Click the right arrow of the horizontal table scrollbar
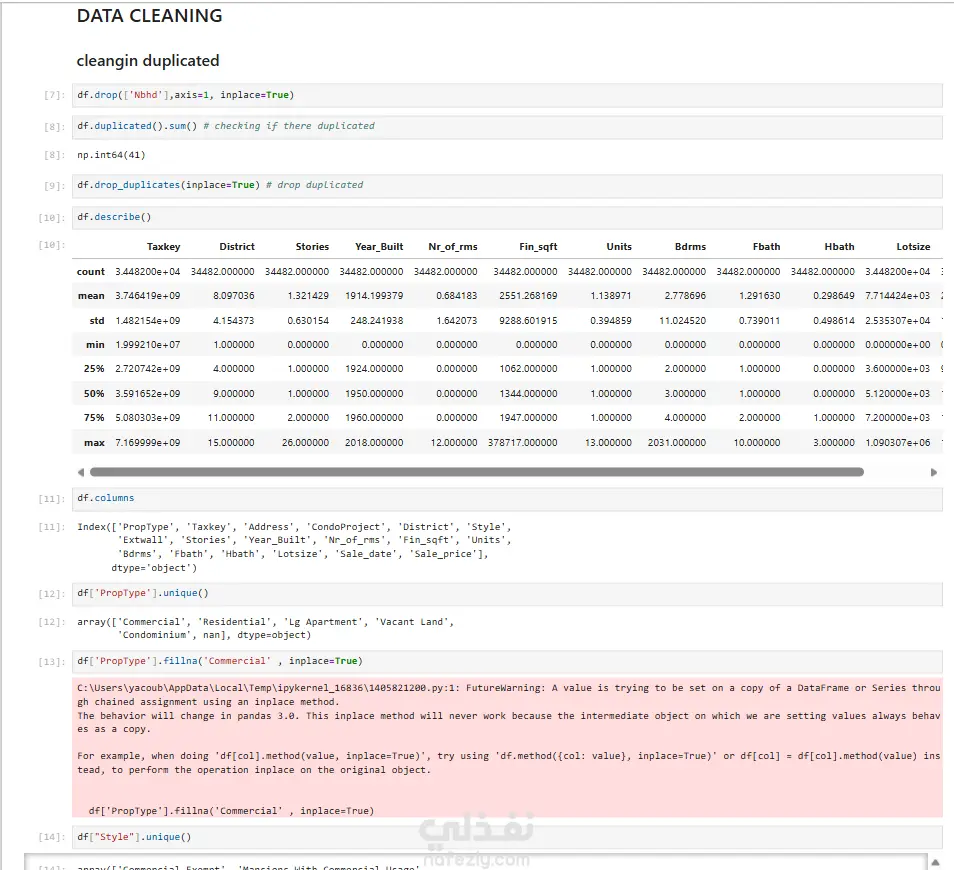 pos(934,472)
